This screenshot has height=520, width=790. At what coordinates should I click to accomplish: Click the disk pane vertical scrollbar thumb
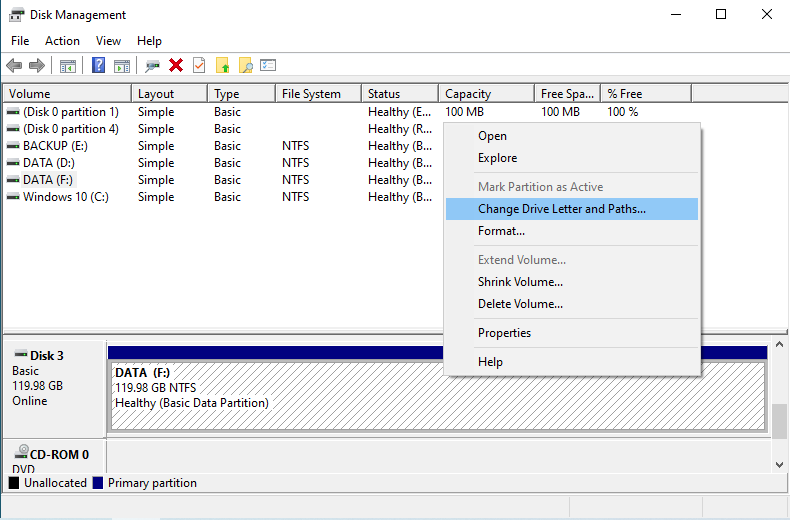tap(779, 421)
